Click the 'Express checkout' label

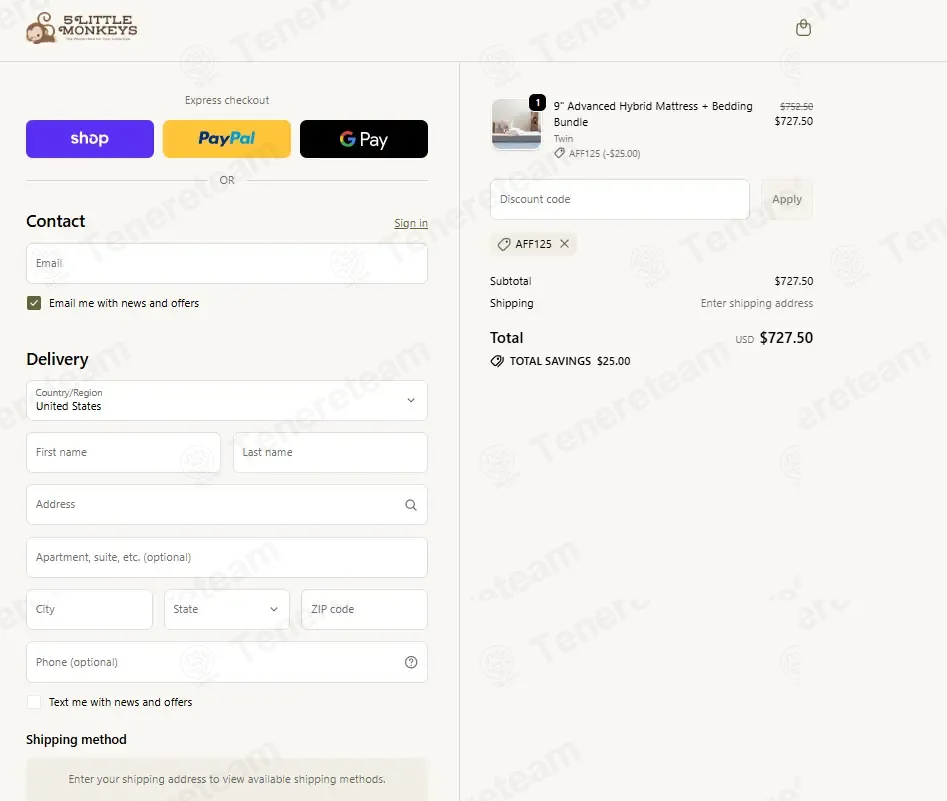(x=226, y=100)
